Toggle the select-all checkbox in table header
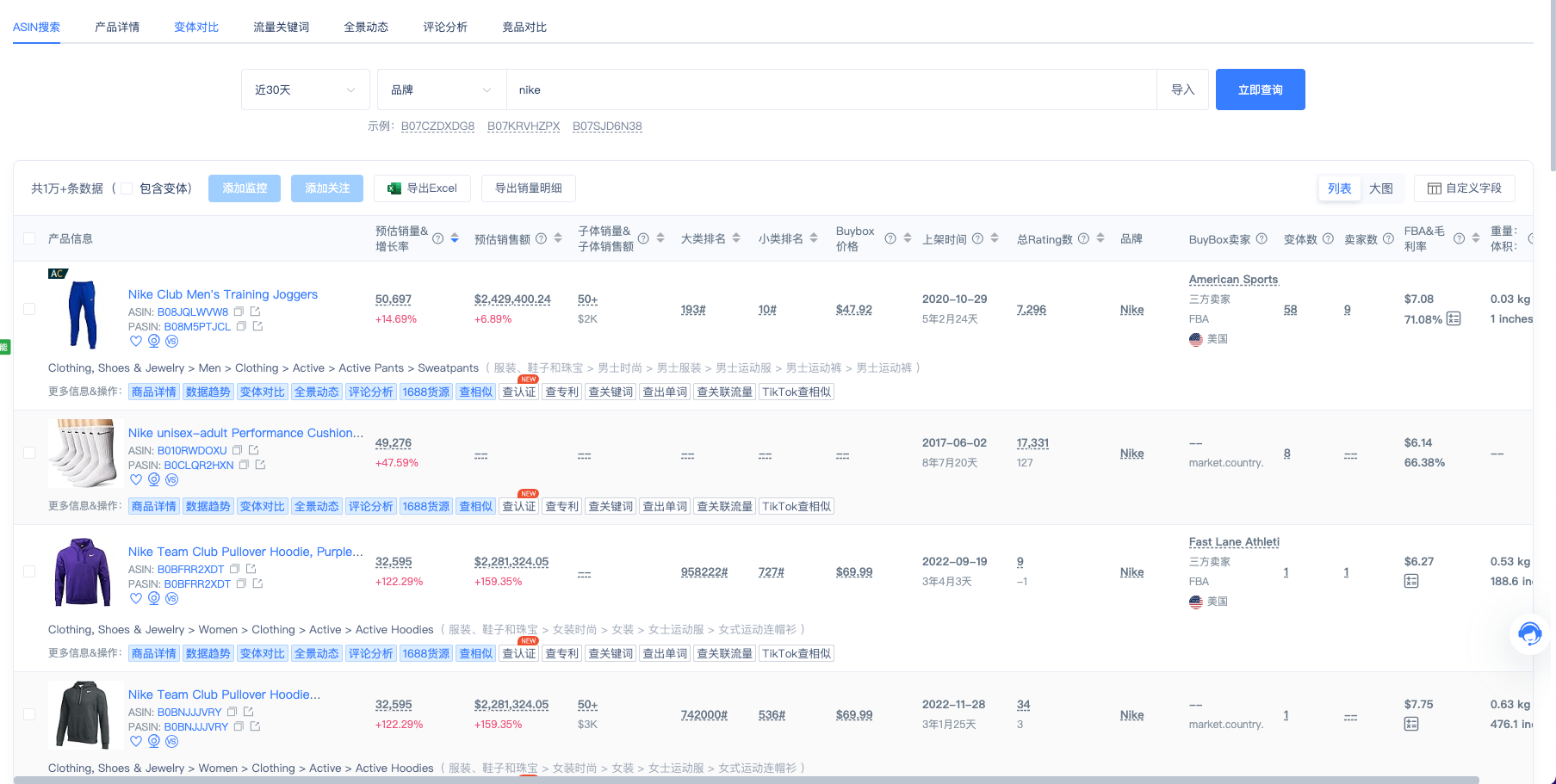This screenshot has width=1556, height=784. (x=29, y=238)
